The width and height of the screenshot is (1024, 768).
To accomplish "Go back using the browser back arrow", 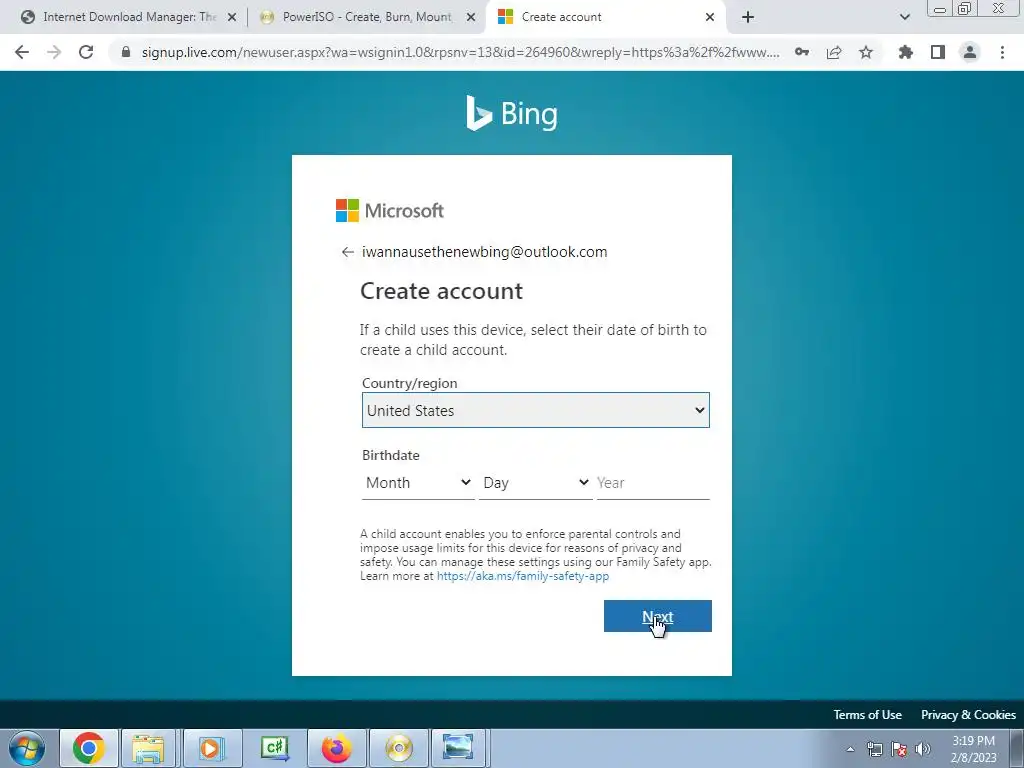I will tap(22, 52).
